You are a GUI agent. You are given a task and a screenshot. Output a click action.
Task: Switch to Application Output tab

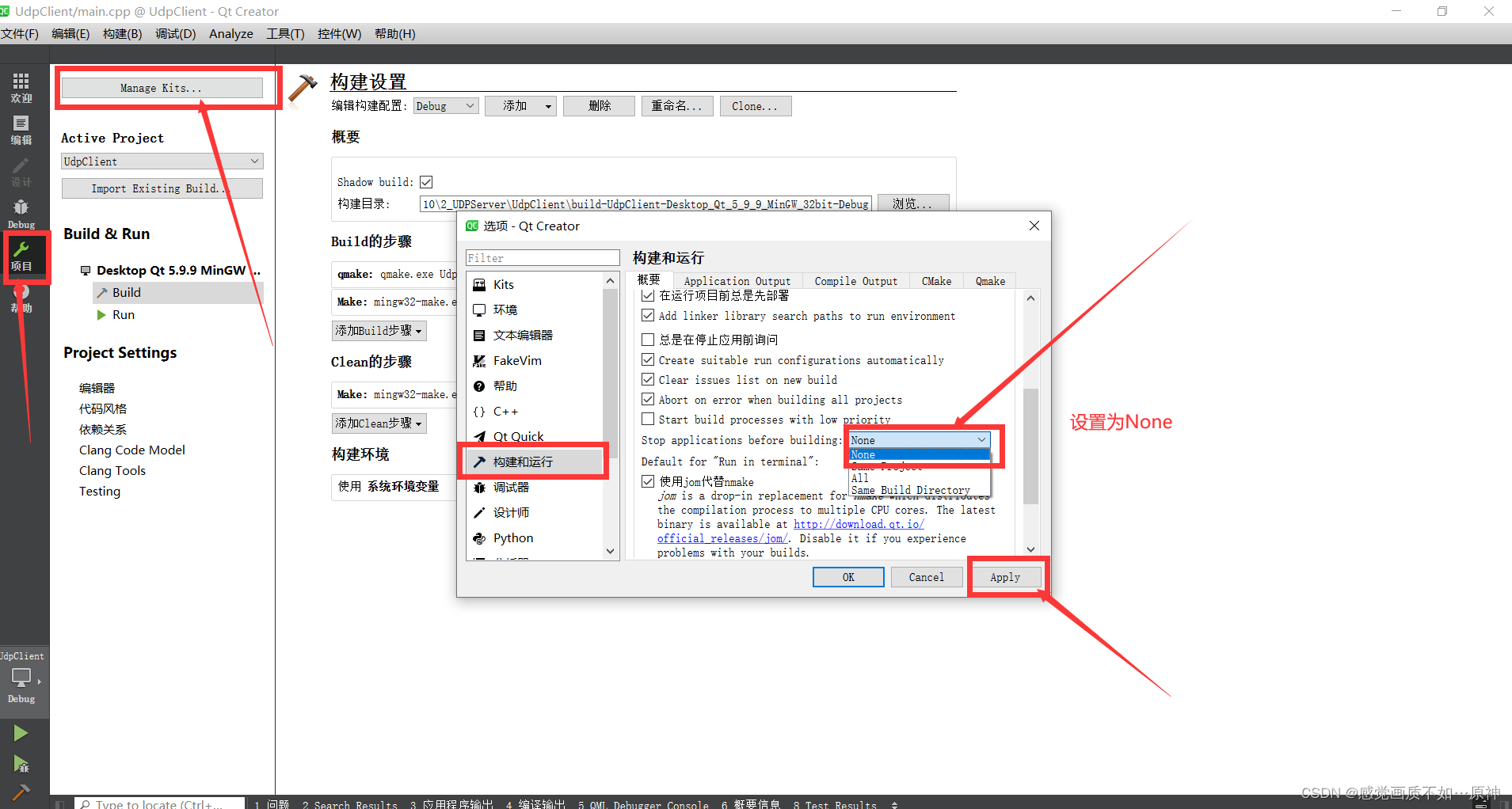pyautogui.click(x=737, y=281)
